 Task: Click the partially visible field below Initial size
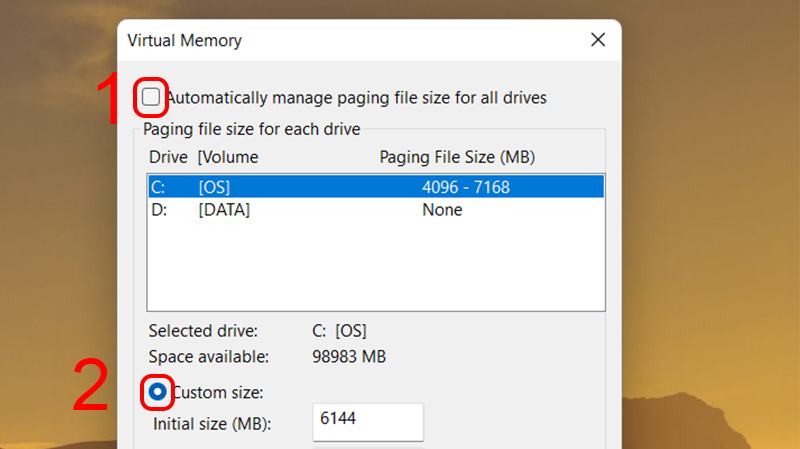point(369,446)
